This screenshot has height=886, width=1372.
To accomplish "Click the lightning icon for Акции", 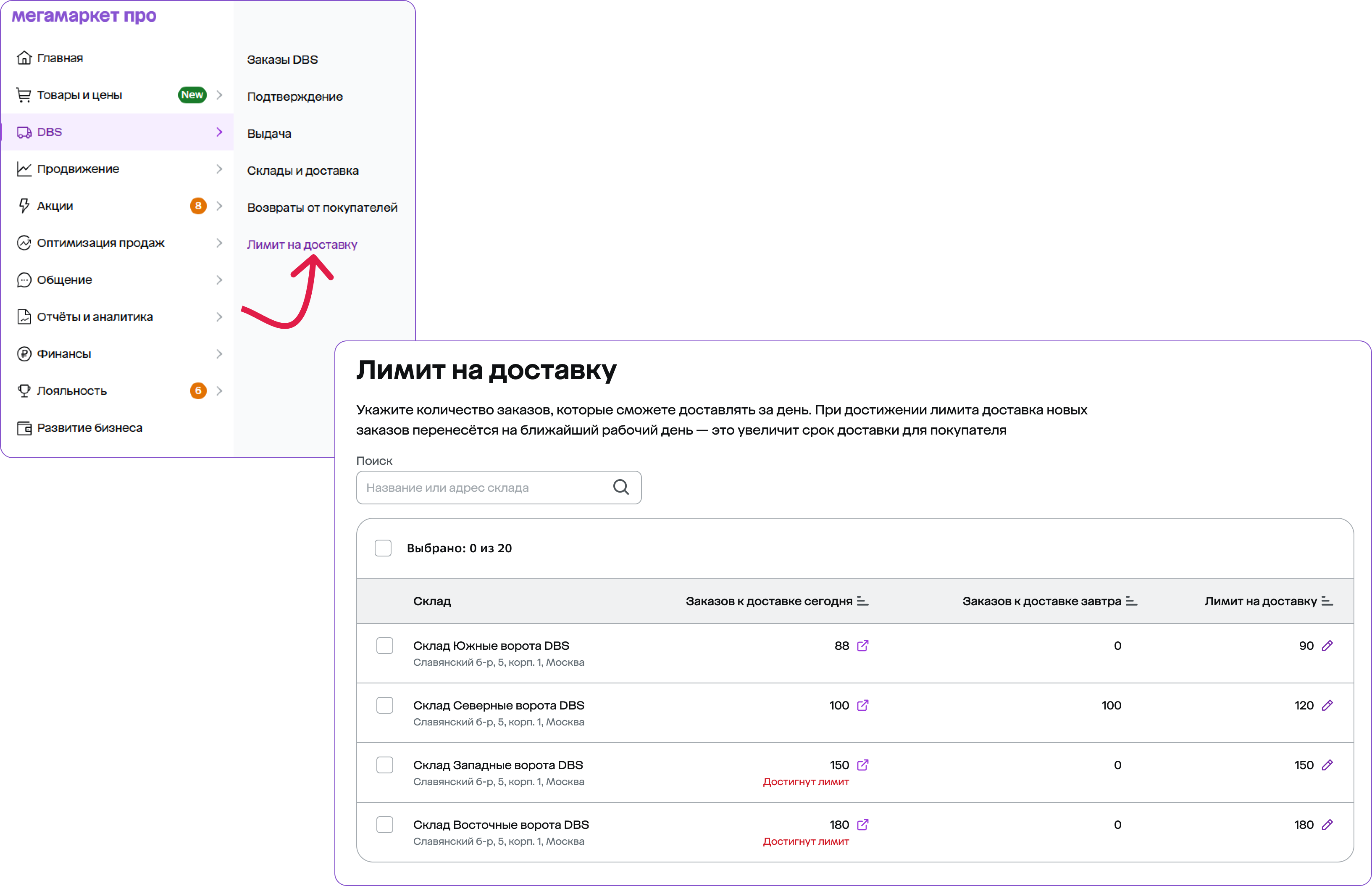I will click(x=24, y=206).
